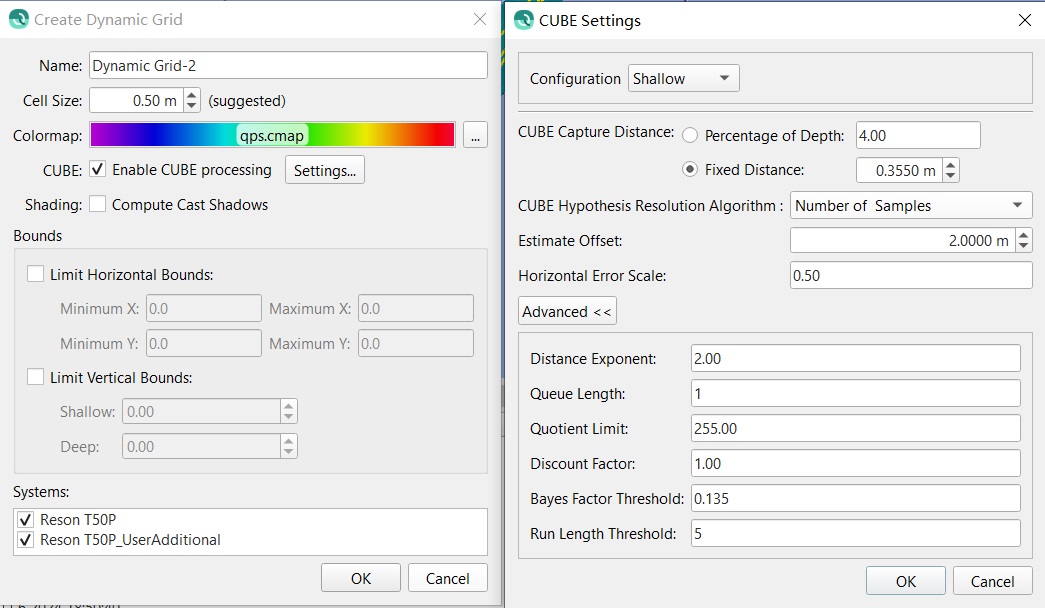Edit the grid Name field

coord(288,65)
